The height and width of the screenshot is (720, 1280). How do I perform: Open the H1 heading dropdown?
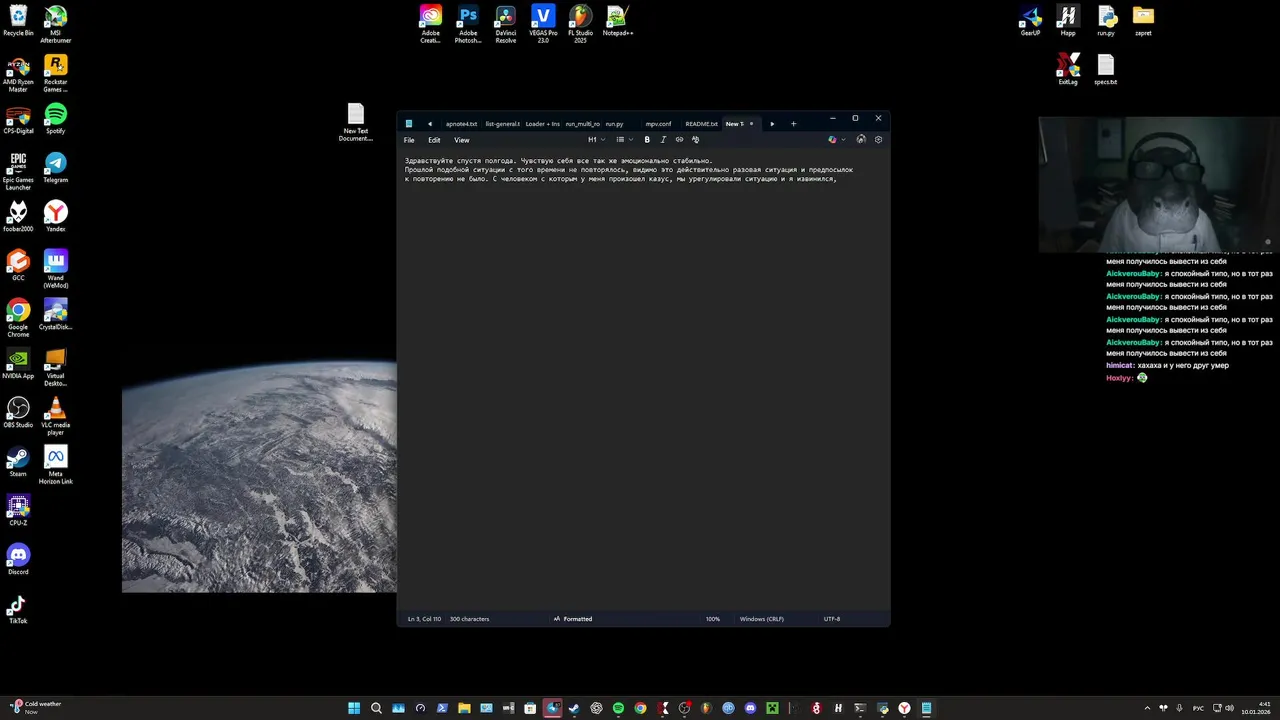596,140
